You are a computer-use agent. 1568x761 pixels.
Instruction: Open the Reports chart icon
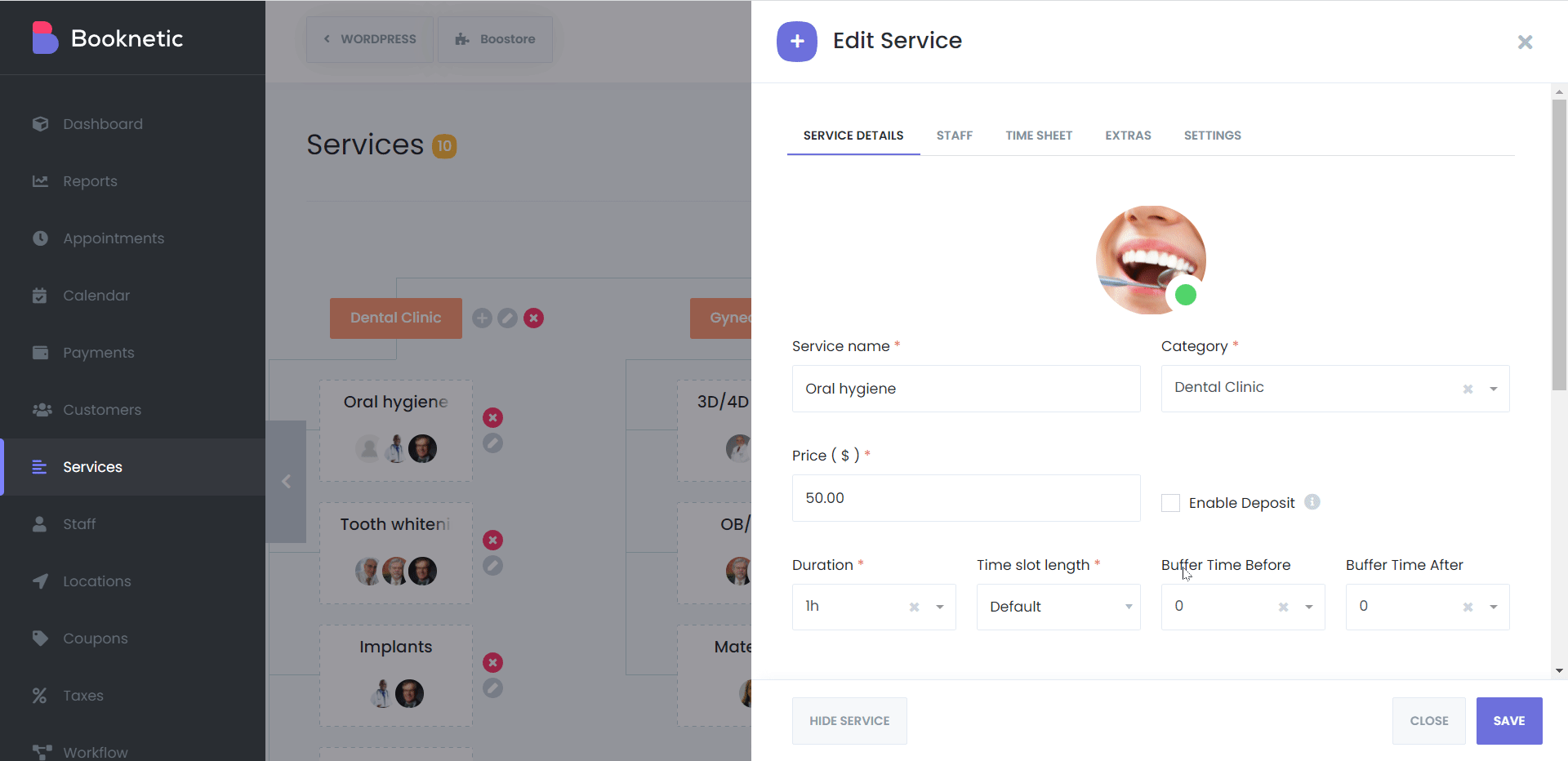point(40,181)
